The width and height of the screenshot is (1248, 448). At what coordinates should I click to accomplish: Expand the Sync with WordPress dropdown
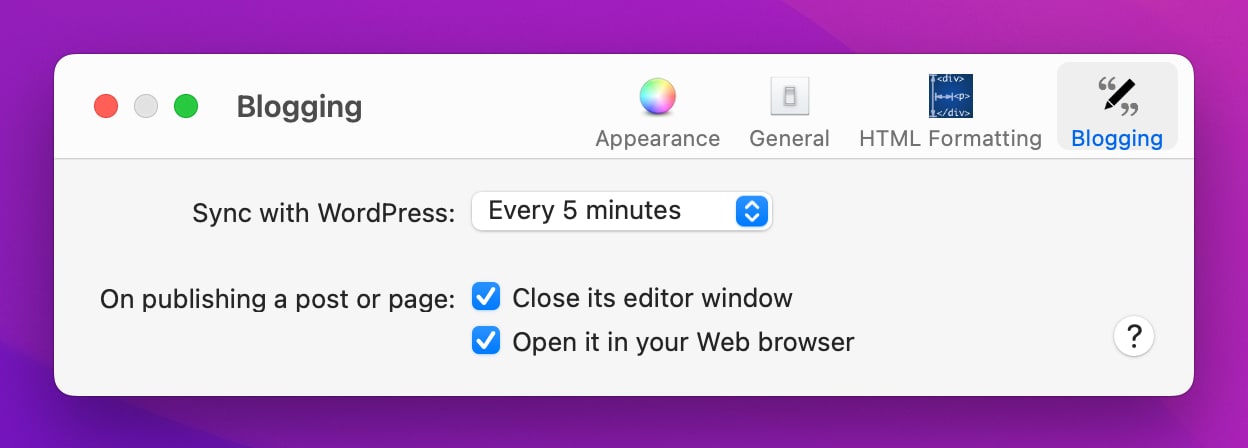point(621,211)
